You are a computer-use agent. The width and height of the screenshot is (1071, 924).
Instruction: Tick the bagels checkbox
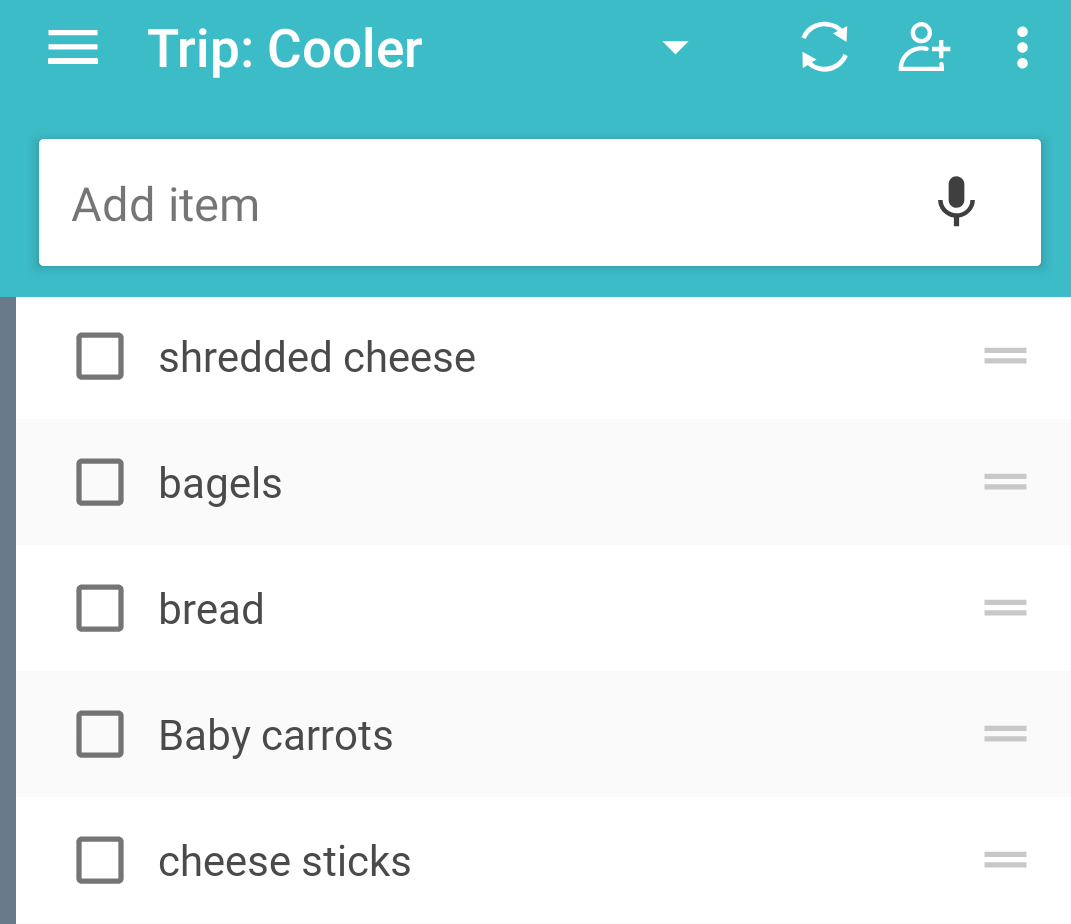pyautogui.click(x=100, y=482)
